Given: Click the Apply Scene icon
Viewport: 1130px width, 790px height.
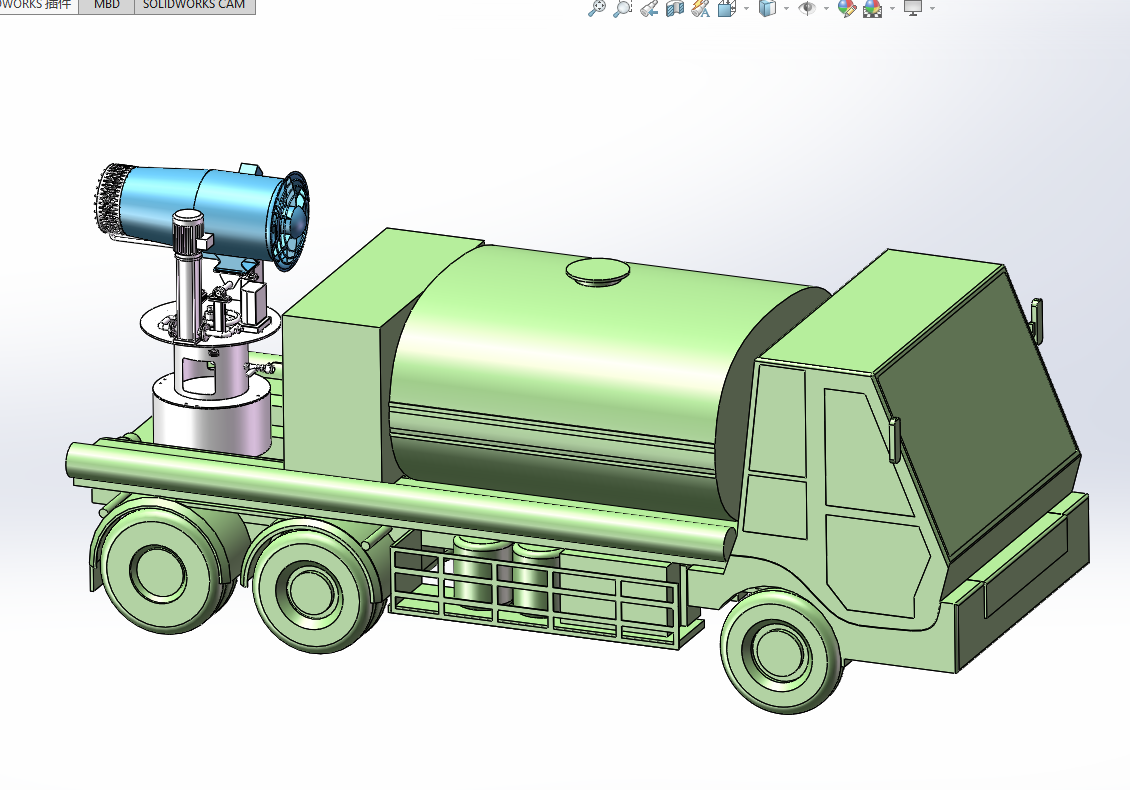Looking at the screenshot, I should coord(873,8).
